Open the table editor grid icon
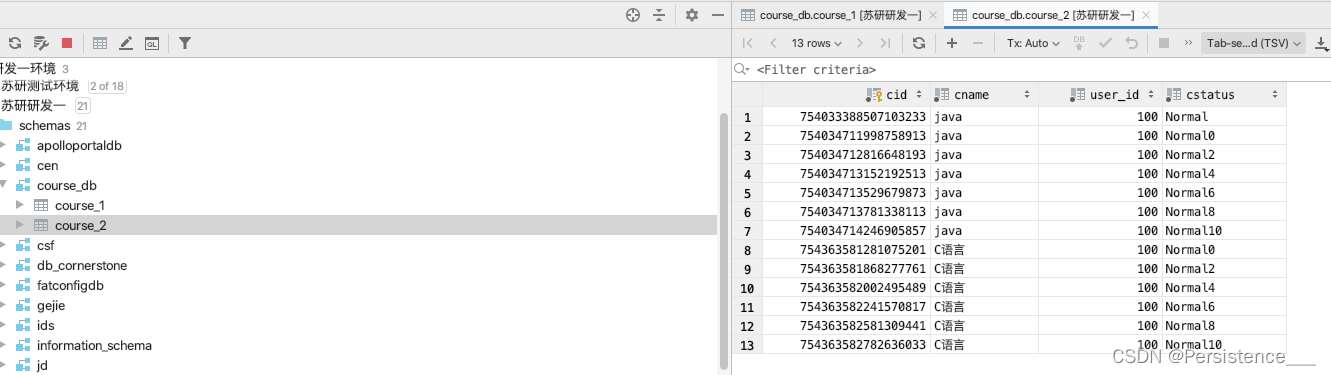Viewport: 1331px width, 375px height. tap(100, 43)
